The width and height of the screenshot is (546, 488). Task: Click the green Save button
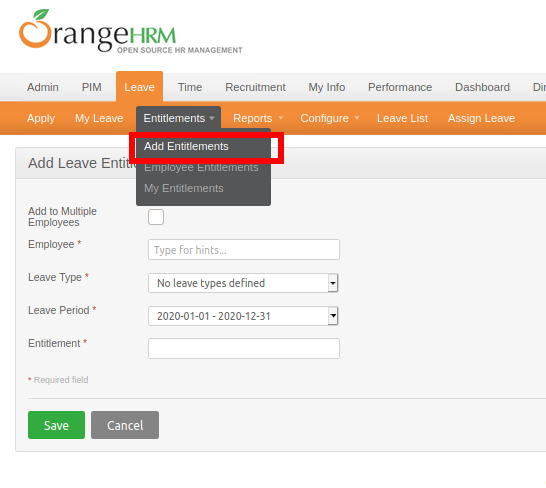pyautogui.click(x=56, y=425)
